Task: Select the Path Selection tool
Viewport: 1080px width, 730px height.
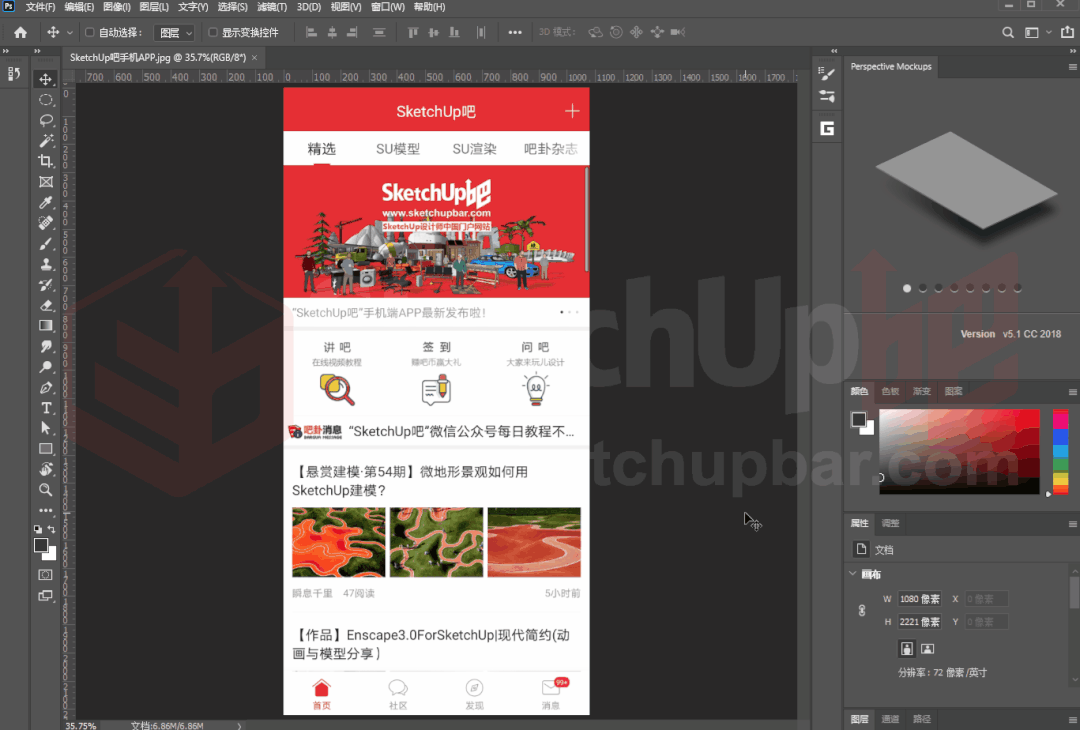Action: (45, 428)
